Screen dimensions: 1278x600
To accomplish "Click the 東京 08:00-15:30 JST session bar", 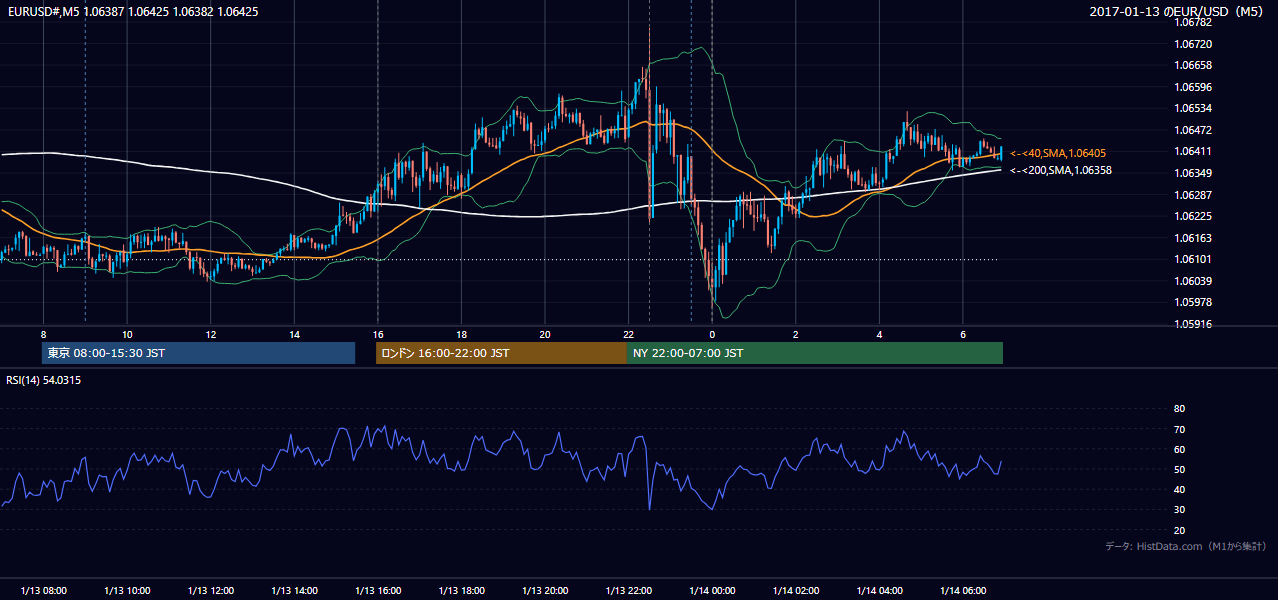I will coord(198,353).
